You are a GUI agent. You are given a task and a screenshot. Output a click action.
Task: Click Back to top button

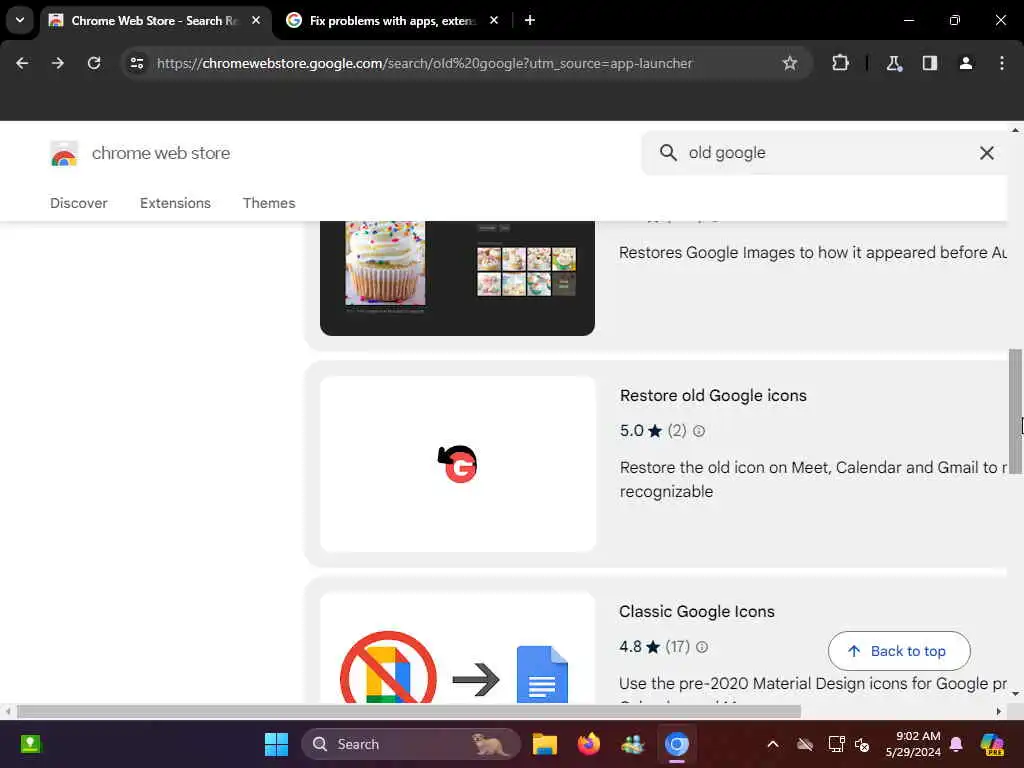pyautogui.click(x=899, y=651)
